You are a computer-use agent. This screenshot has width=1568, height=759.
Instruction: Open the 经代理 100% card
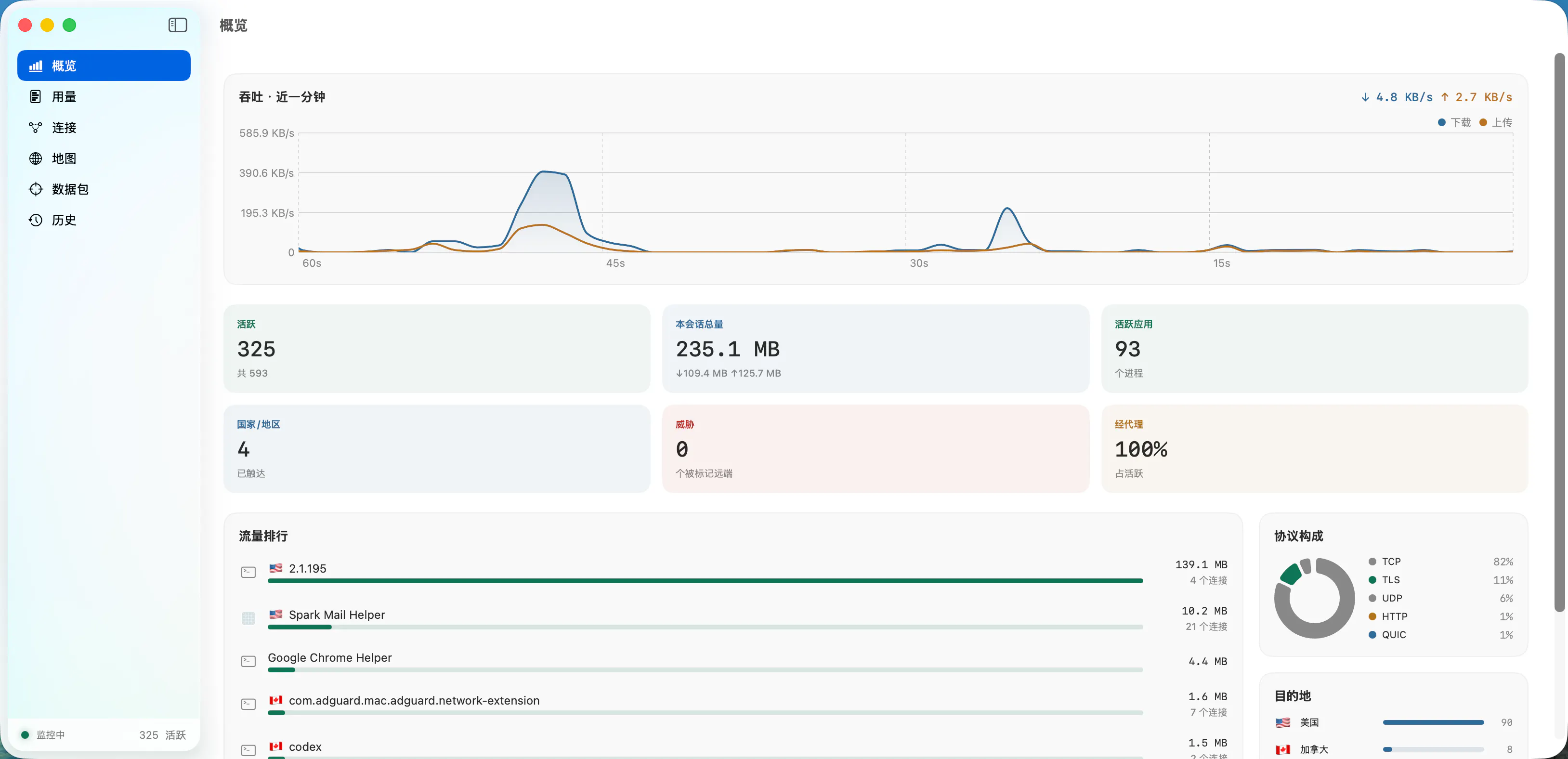[x=1314, y=448]
